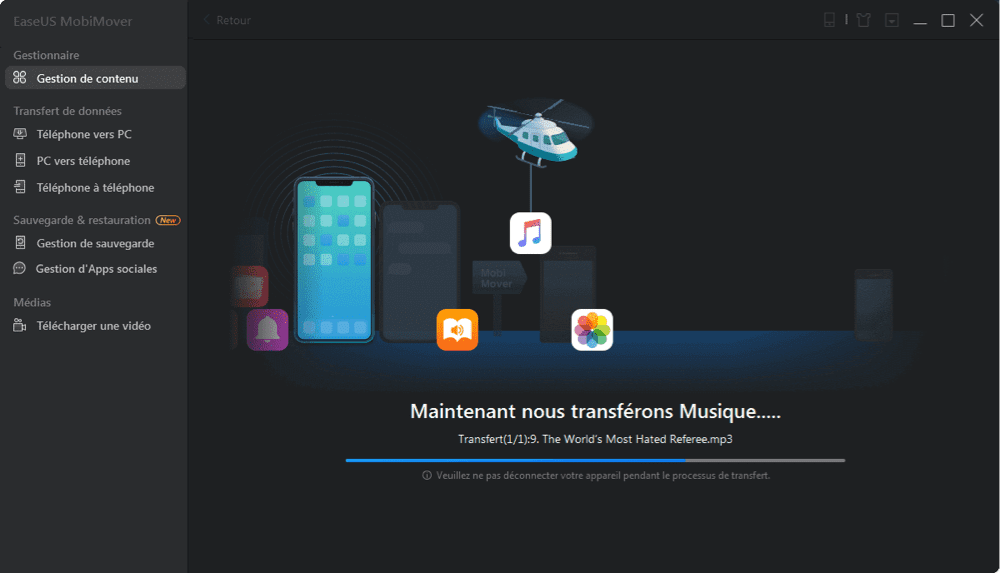Click the device phone icon in title bar
The height and width of the screenshot is (573, 1000).
[x=829, y=20]
